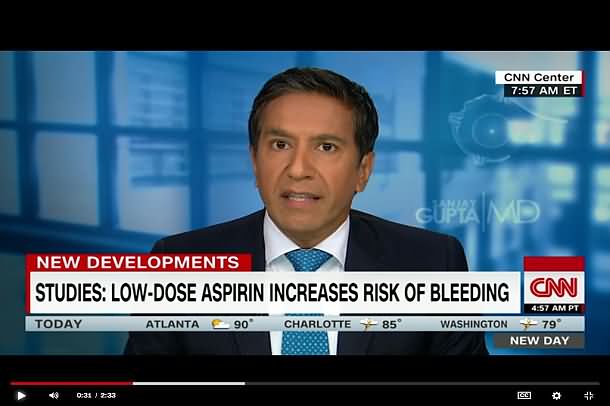Click the Charlotte sun weather icon
610x406 pixels.
(x=368, y=324)
